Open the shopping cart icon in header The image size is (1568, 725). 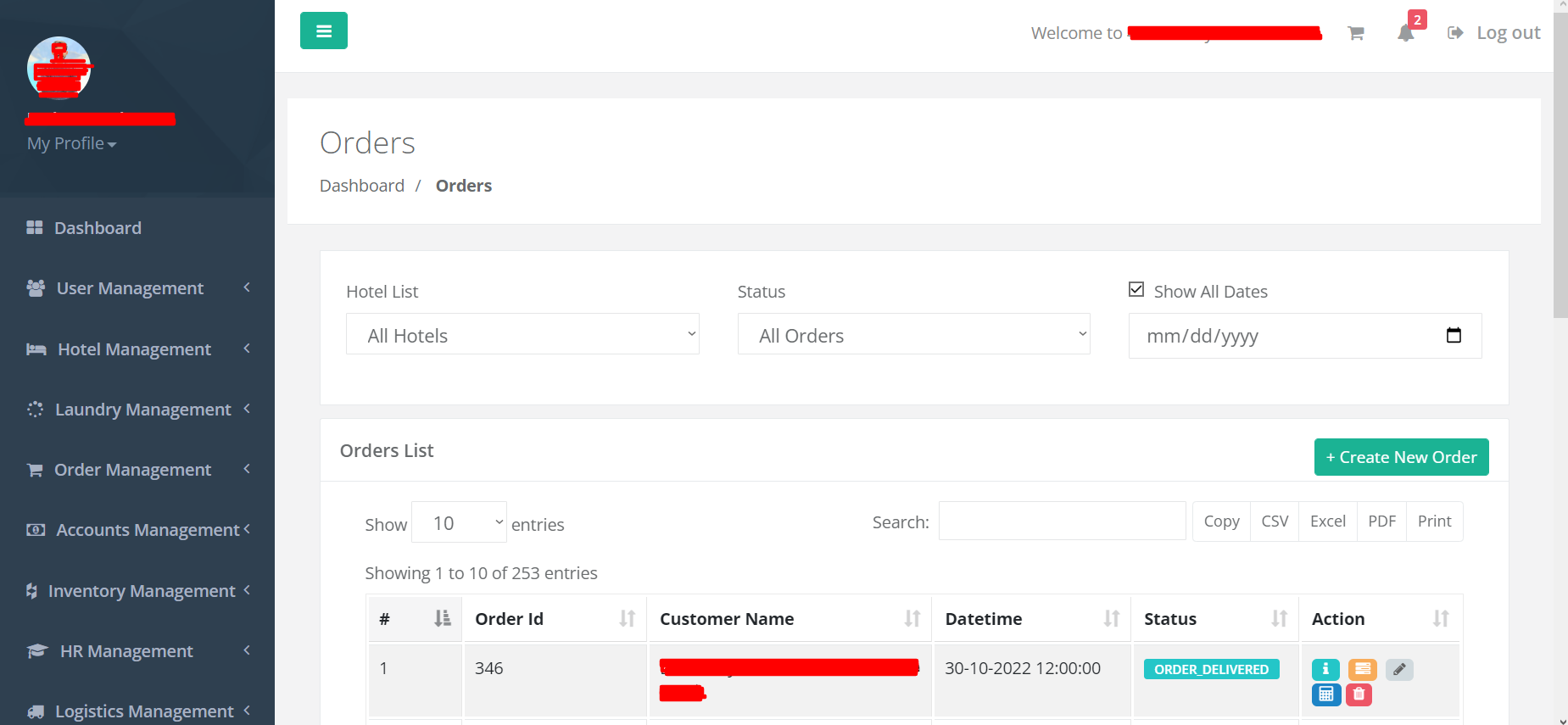click(x=1355, y=33)
